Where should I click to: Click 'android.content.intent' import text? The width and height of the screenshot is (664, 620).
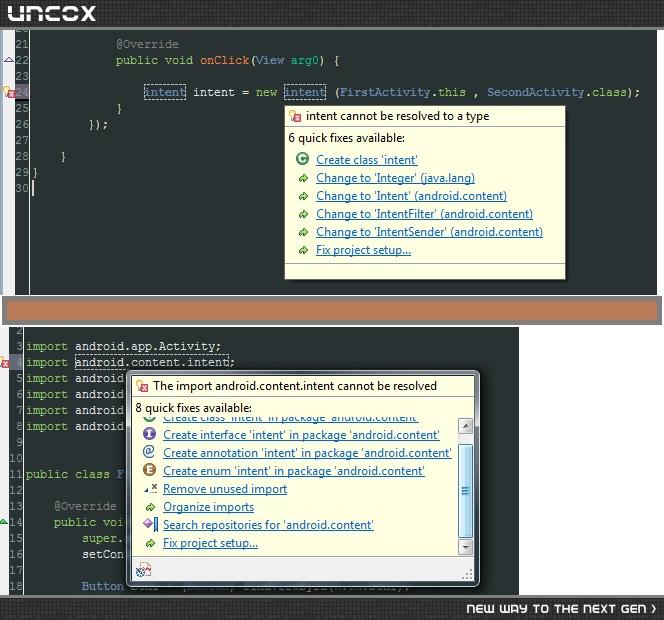pyautogui.click(x=152, y=362)
